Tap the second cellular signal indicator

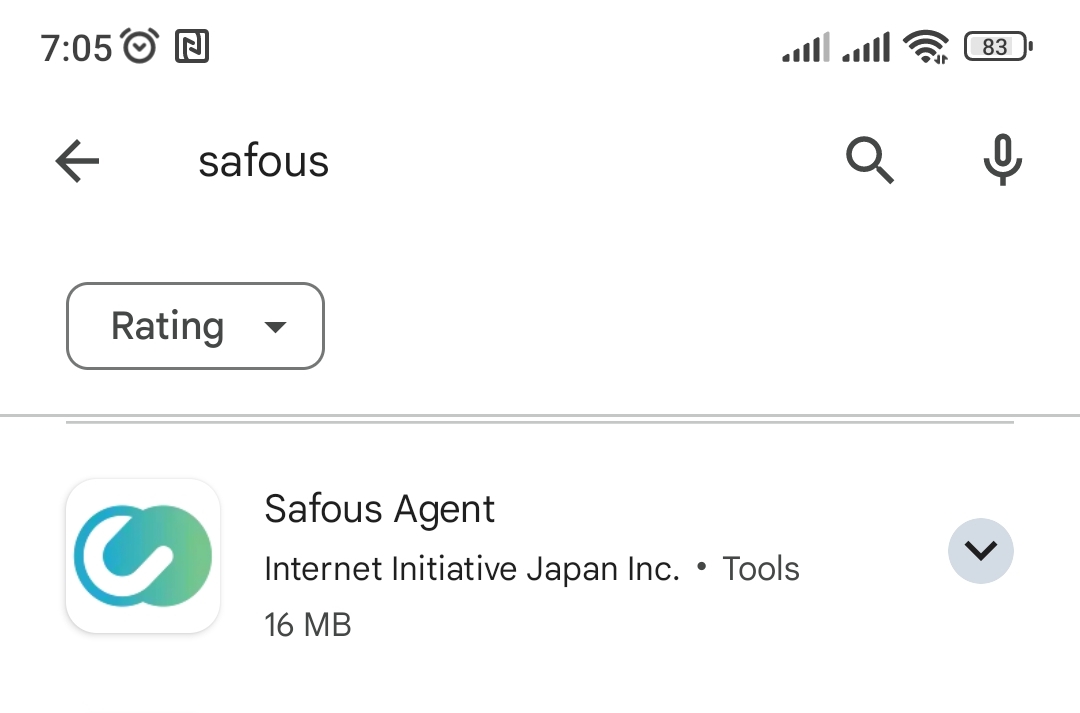point(866,47)
